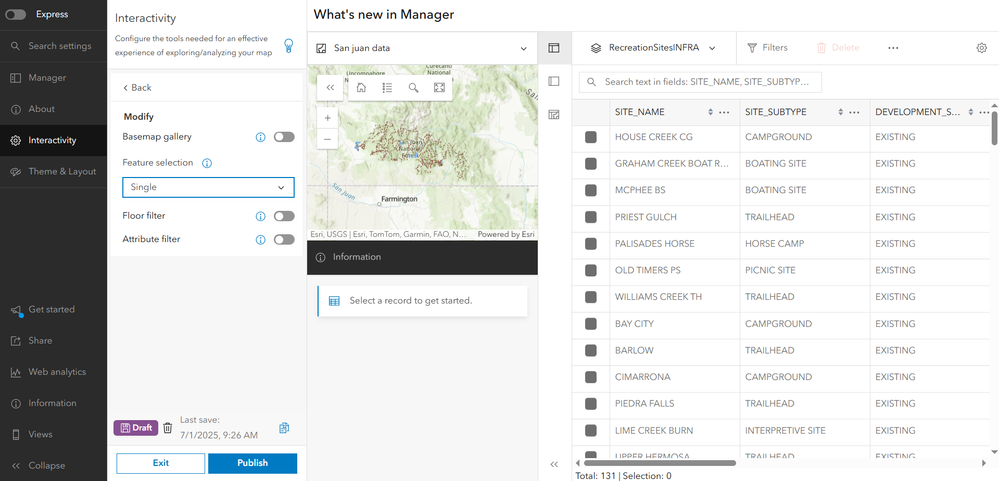Image resolution: width=999 pixels, height=481 pixels.
Task: Open table settings gear icon
Action: pos(982,48)
